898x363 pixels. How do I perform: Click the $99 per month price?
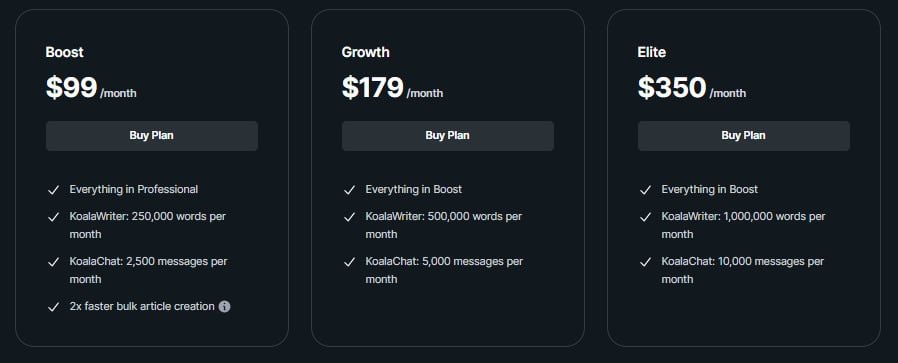click(x=91, y=88)
